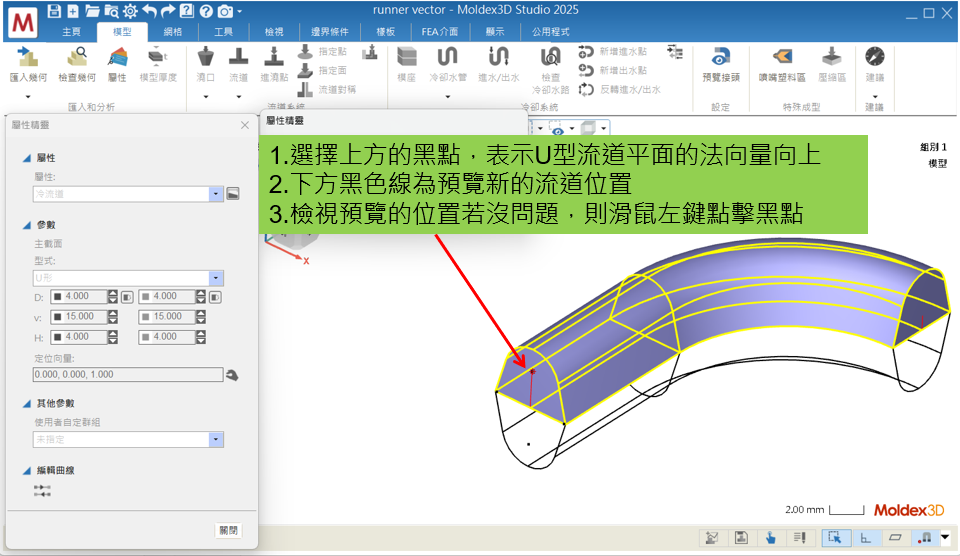Undo the last action
The height and width of the screenshot is (556, 960).
click(x=149, y=11)
